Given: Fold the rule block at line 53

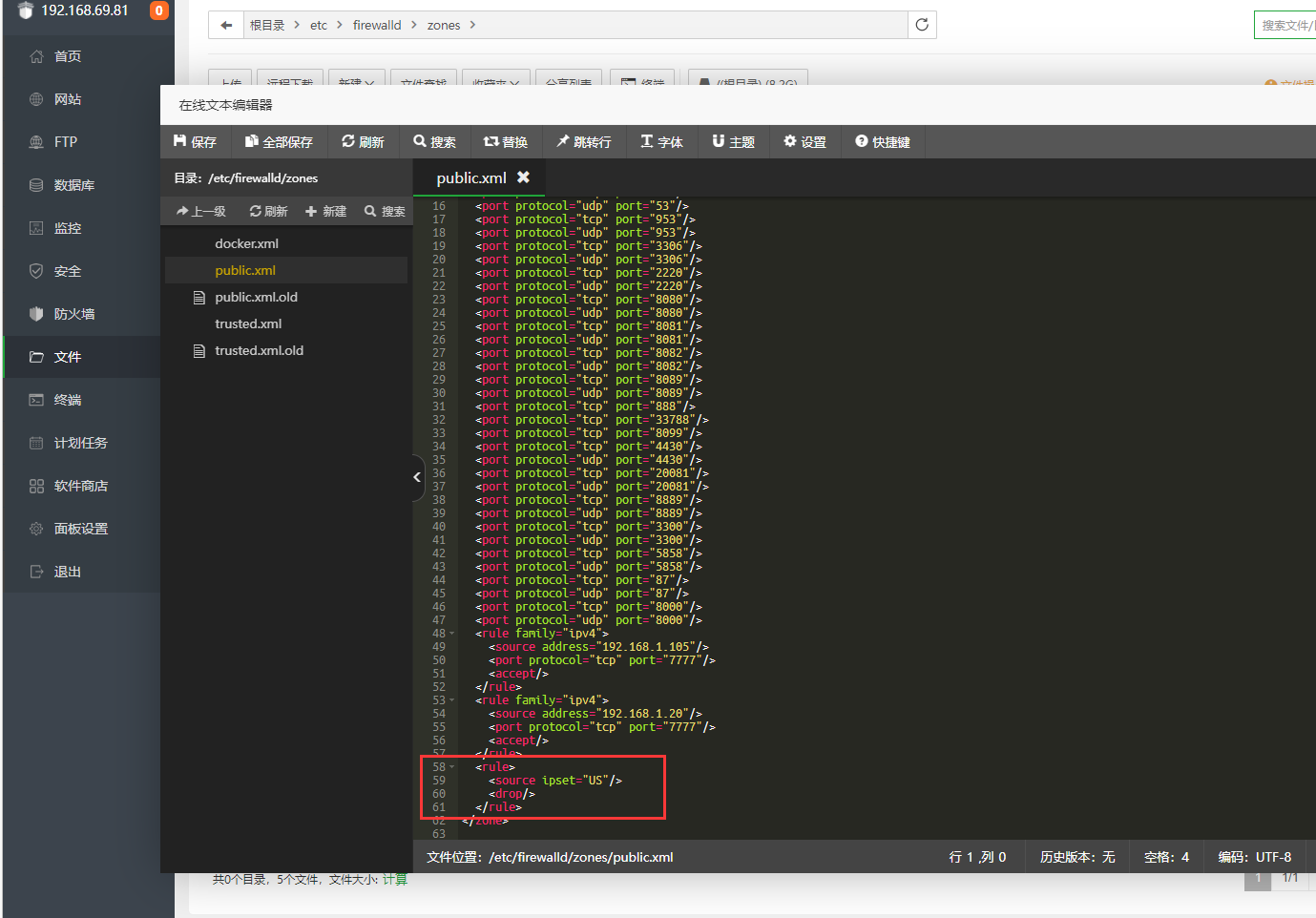Looking at the screenshot, I should tap(452, 700).
